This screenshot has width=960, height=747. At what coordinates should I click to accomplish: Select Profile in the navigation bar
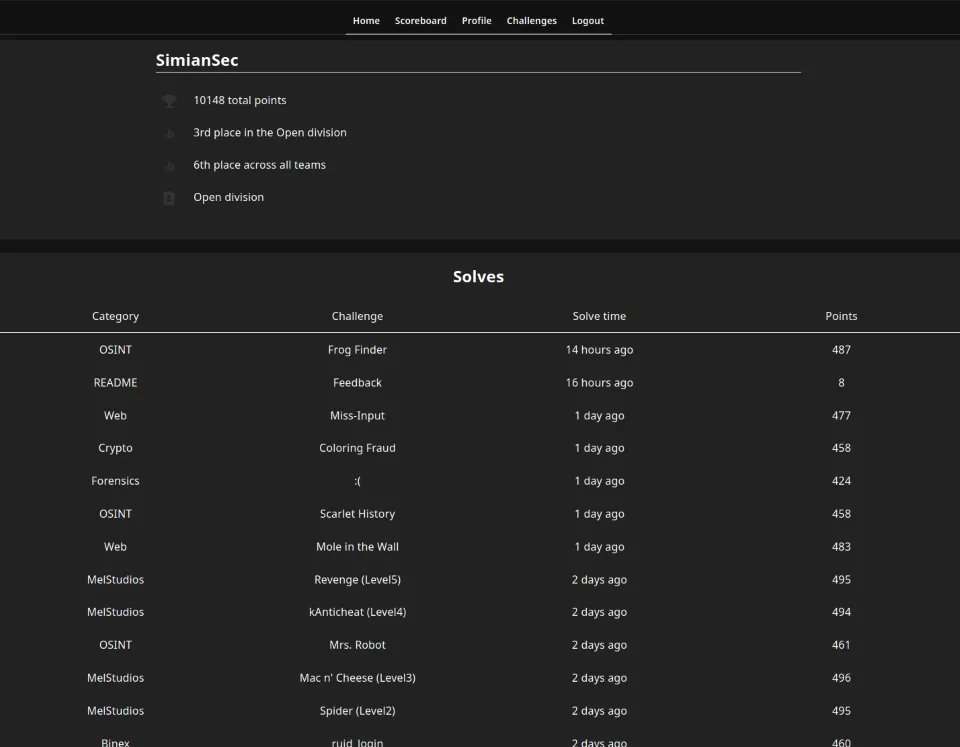click(476, 21)
